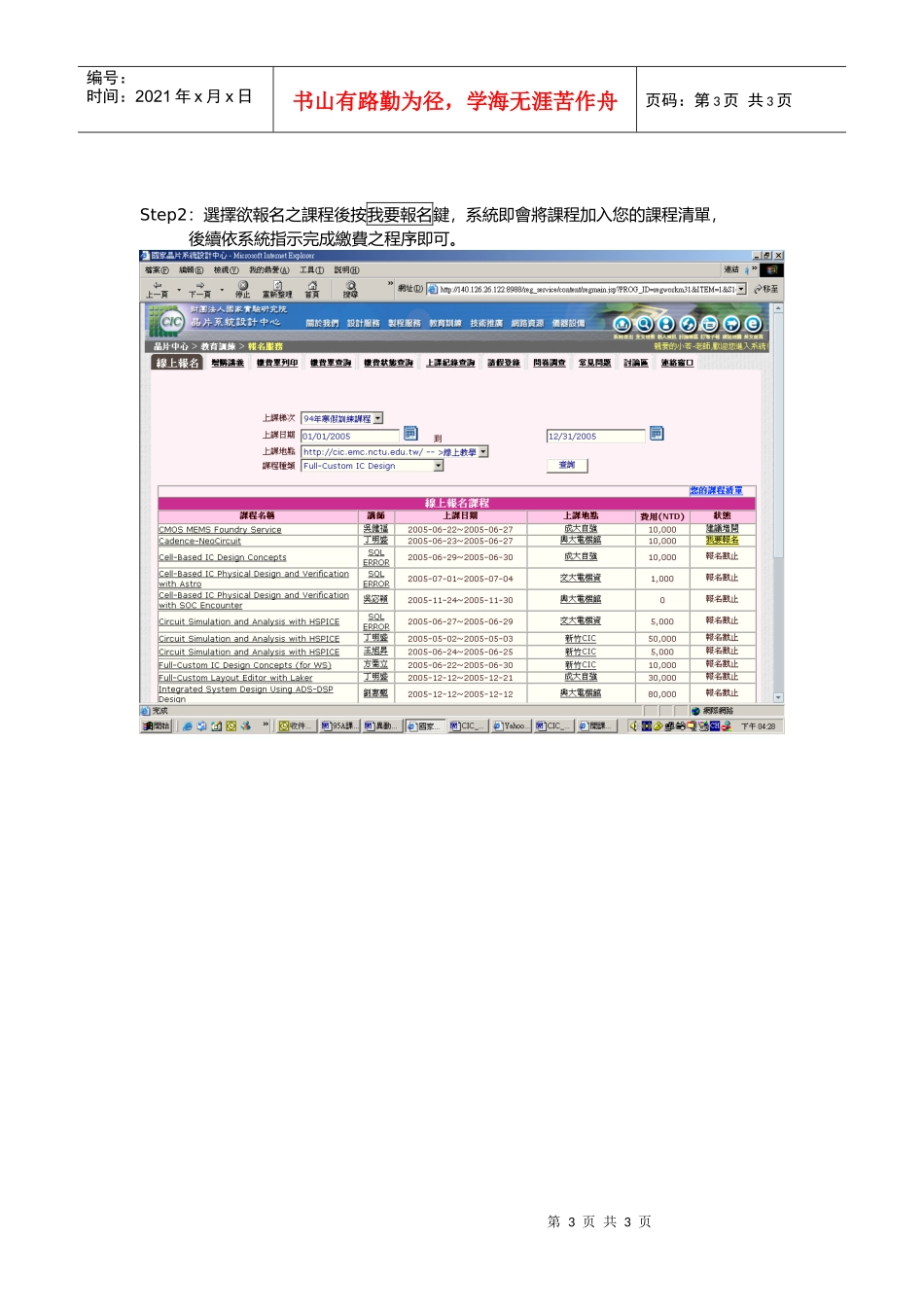Click the 查詢 search button

coord(567,465)
